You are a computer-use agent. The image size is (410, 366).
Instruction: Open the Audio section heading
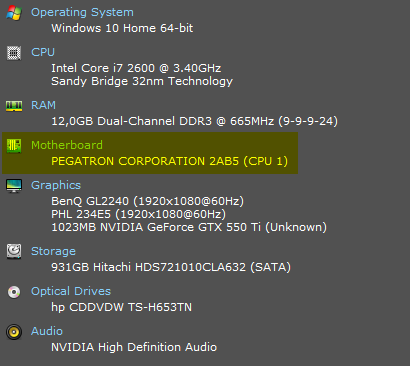[x=47, y=331]
